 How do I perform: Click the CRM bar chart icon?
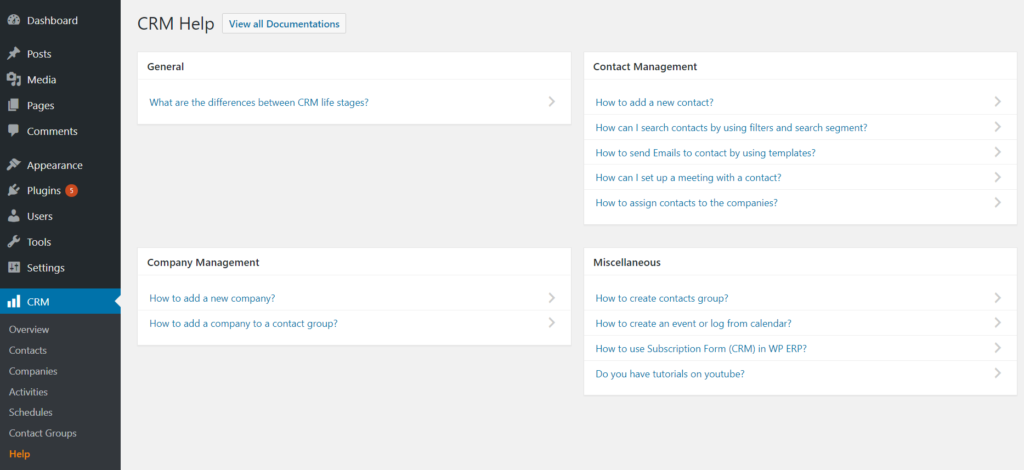pyautogui.click(x=14, y=302)
